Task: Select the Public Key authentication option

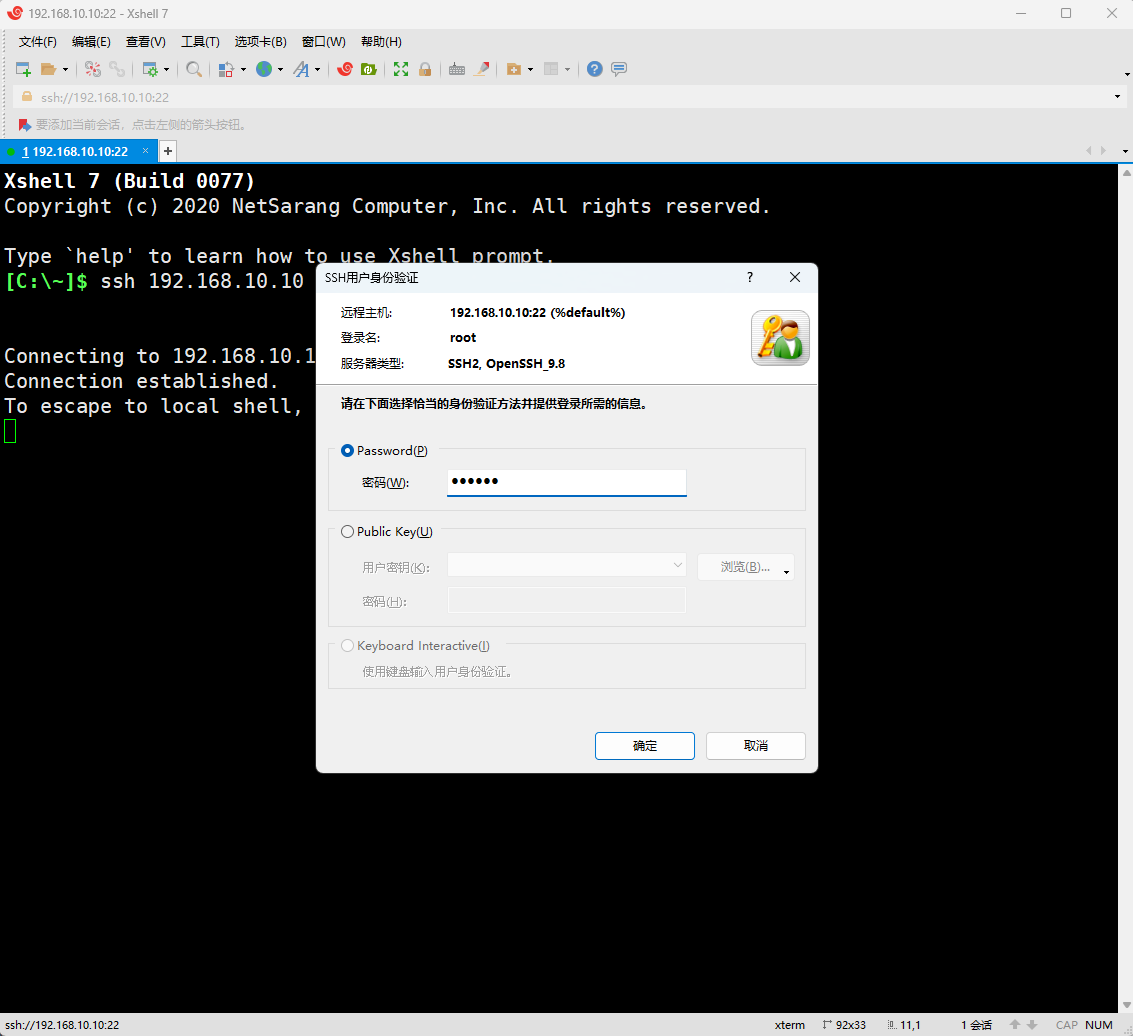Action: click(x=348, y=532)
